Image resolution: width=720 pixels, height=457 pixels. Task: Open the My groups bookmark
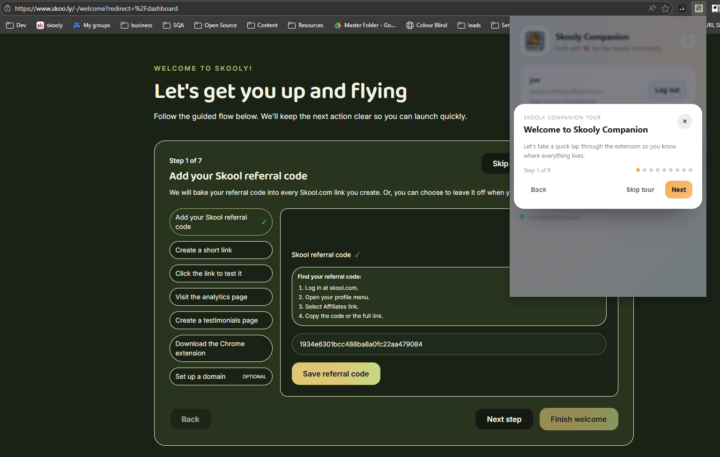[91, 25]
